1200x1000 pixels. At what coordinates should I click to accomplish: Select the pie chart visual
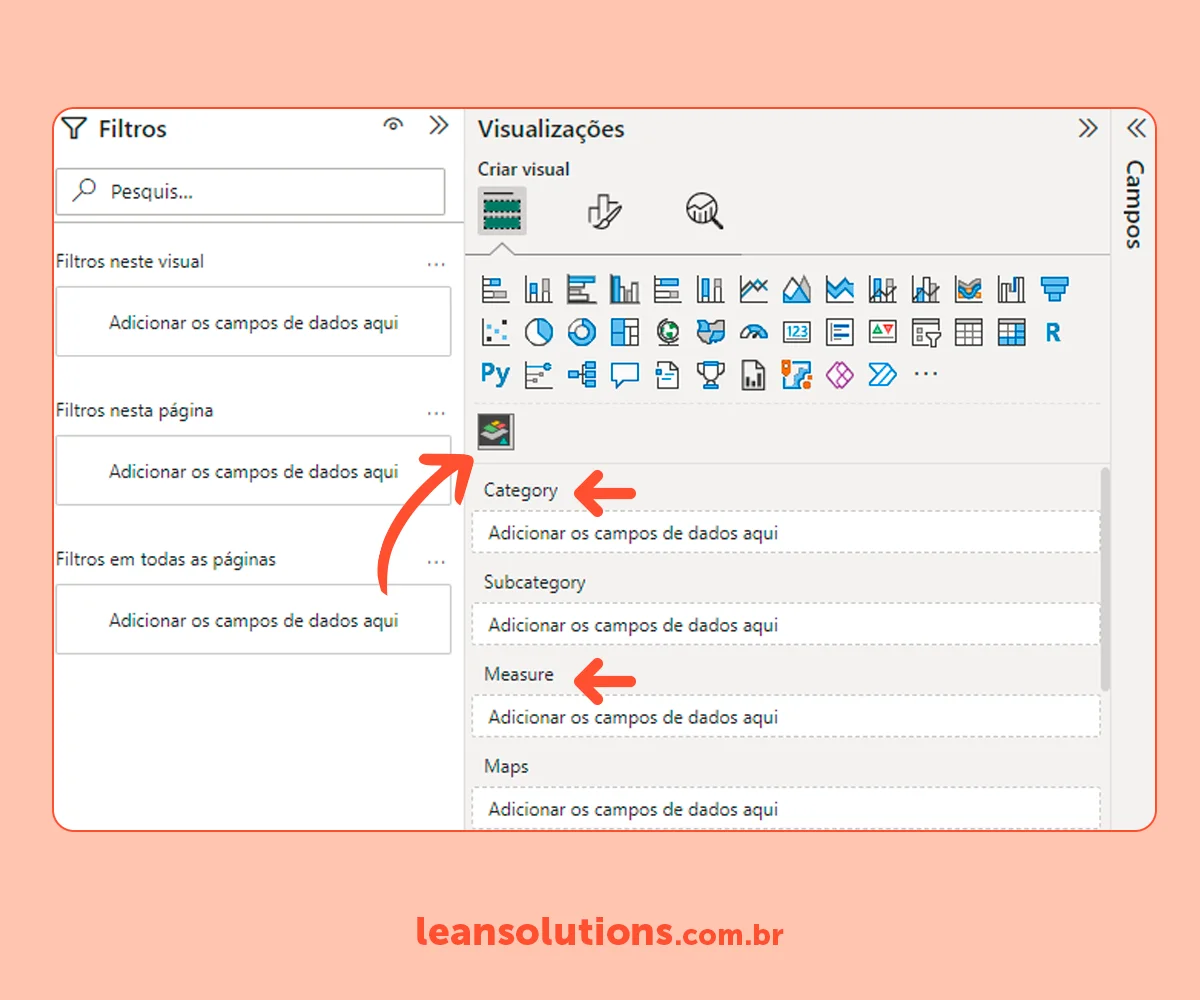(x=538, y=332)
